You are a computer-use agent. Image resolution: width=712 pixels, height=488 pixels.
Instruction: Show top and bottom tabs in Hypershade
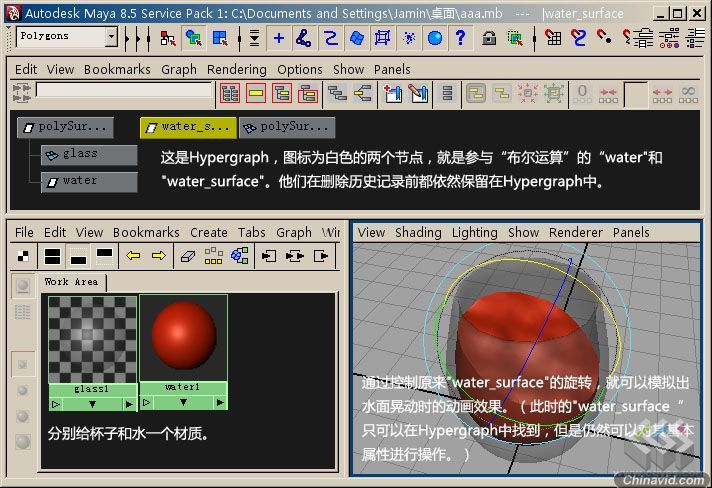coord(52,256)
